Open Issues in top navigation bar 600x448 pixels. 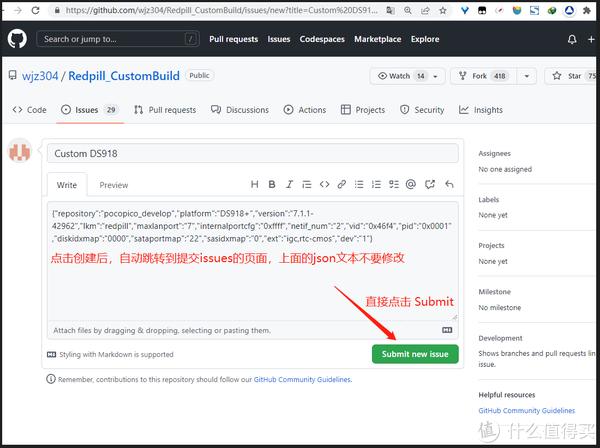(279, 39)
